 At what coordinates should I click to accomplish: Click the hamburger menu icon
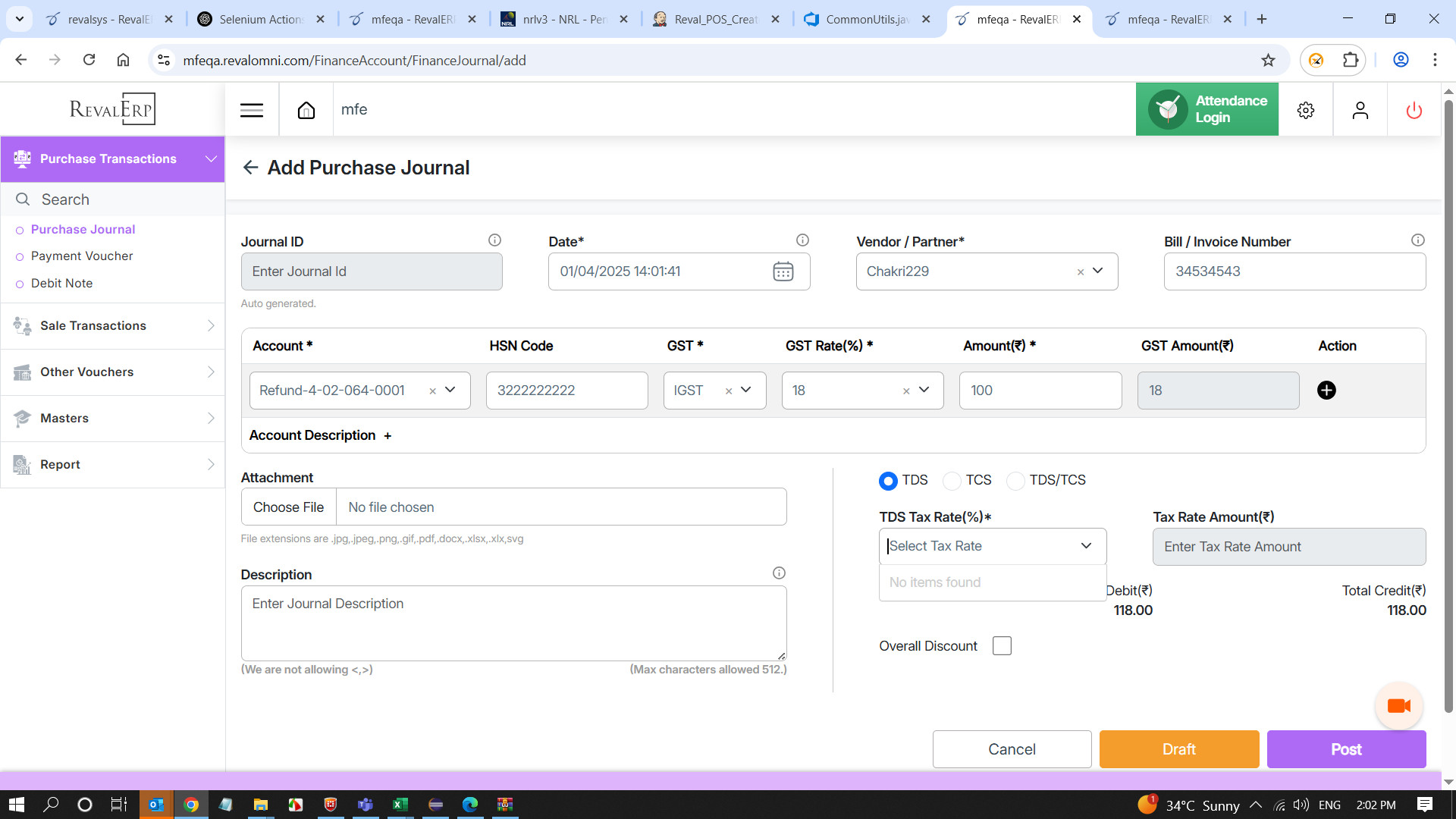(252, 110)
